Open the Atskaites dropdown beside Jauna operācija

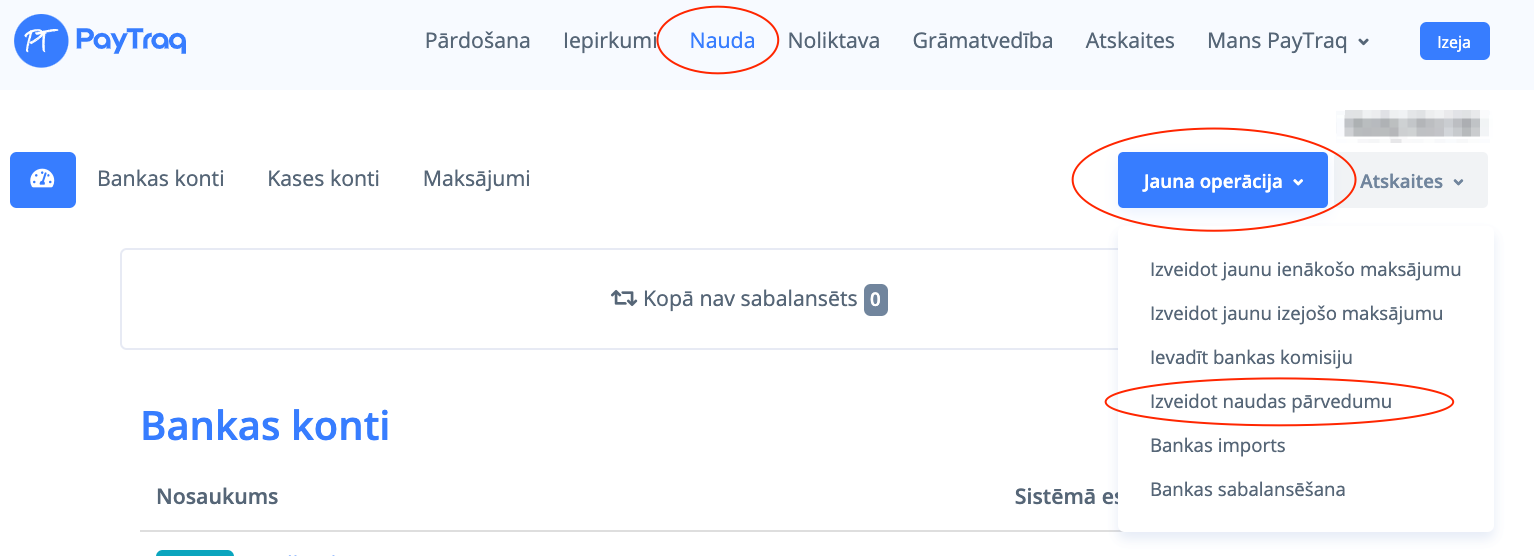pos(1411,181)
